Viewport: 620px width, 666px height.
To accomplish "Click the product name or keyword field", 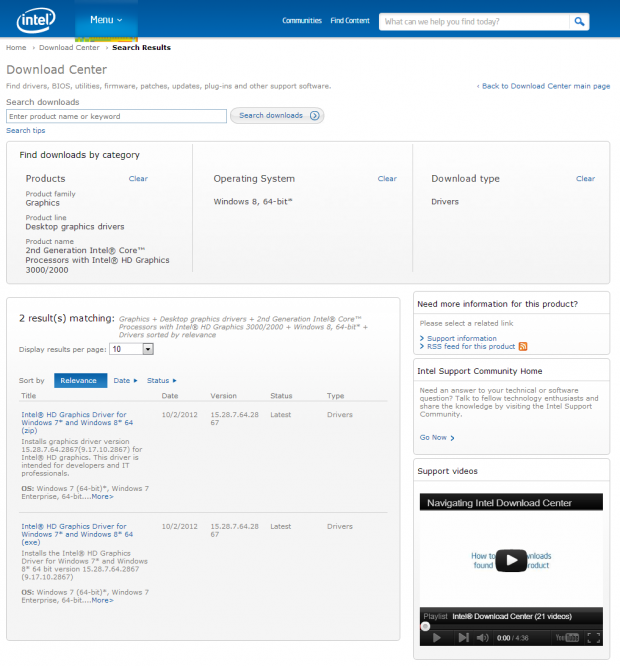I will coord(116,116).
